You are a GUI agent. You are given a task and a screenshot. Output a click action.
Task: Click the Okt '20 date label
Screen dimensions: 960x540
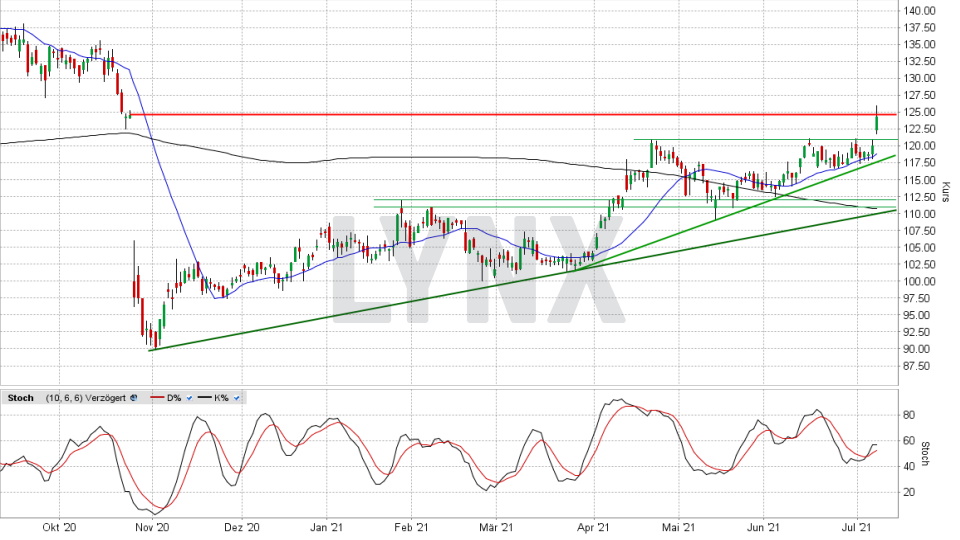click(x=59, y=527)
